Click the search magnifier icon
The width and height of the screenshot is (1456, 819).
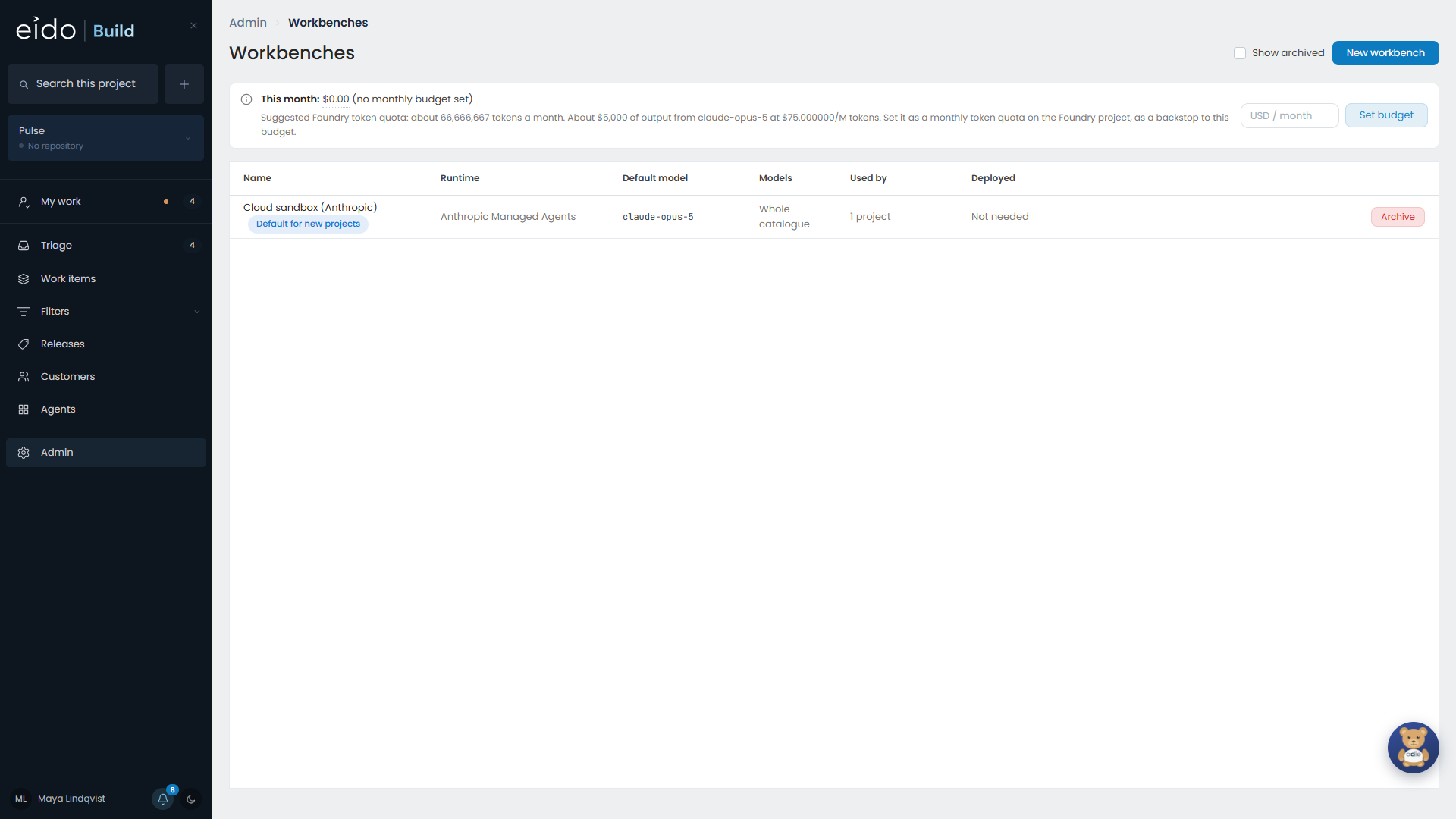pos(24,84)
